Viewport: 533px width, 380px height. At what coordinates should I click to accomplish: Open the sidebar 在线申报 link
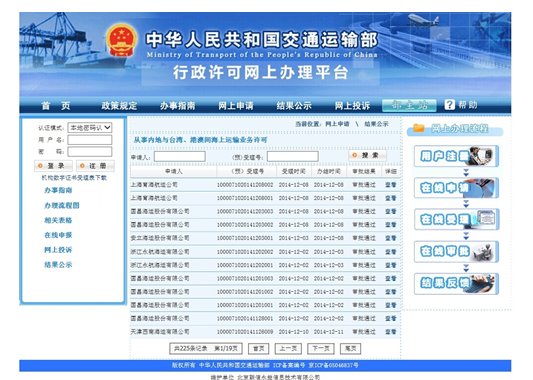coord(58,235)
